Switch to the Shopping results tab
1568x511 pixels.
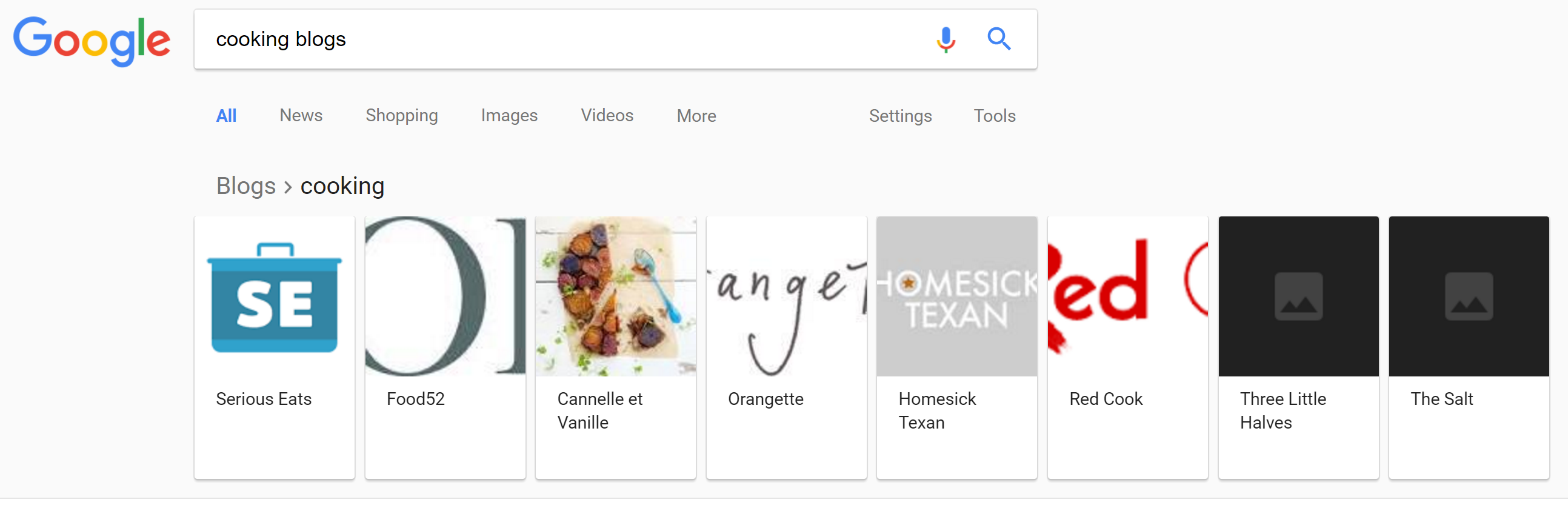402,116
